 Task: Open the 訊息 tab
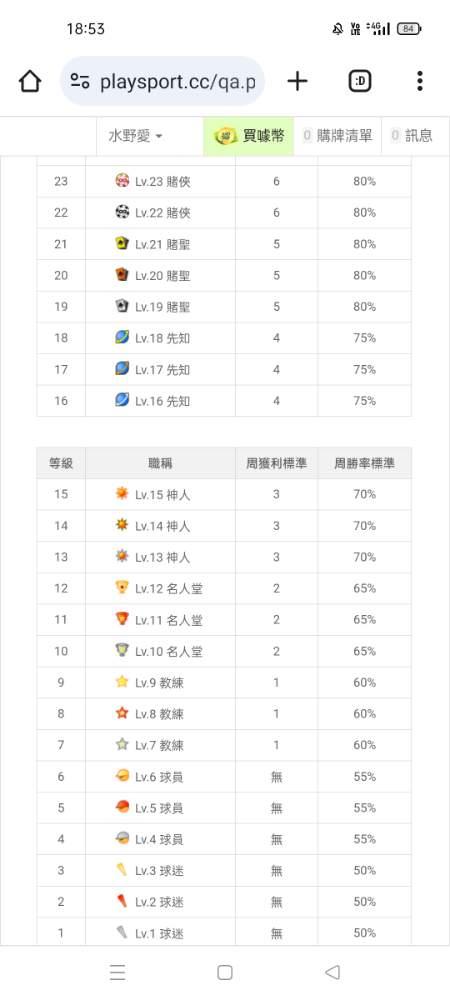tap(412, 136)
